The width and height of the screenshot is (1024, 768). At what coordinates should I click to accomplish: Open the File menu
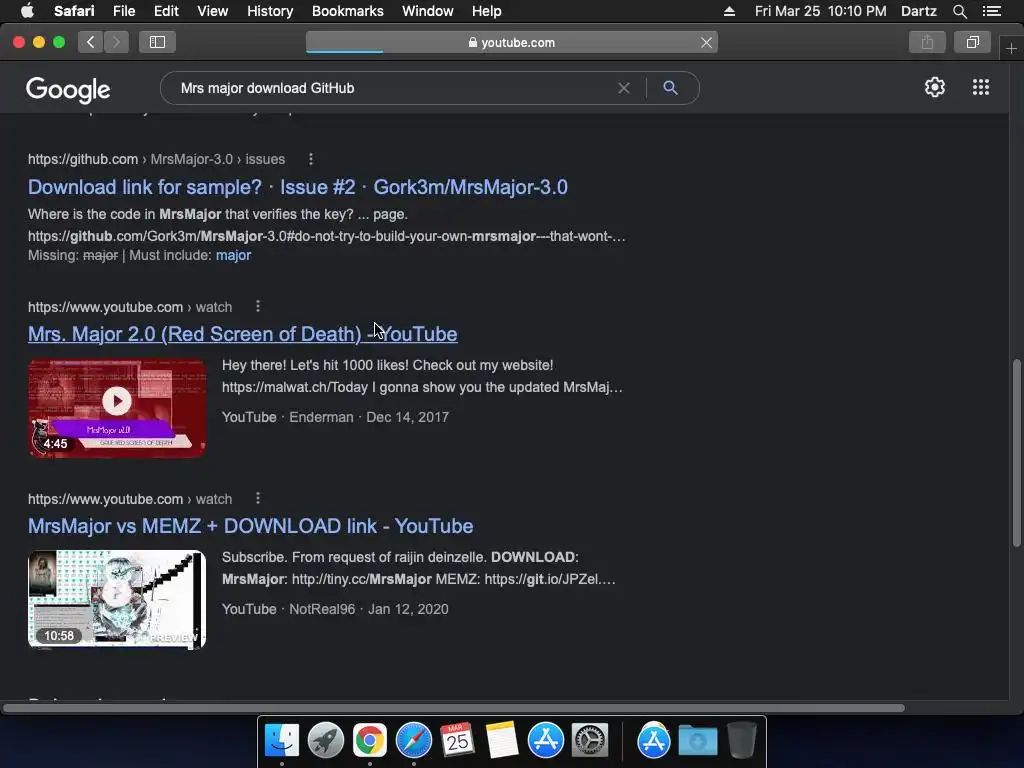pyautogui.click(x=123, y=11)
